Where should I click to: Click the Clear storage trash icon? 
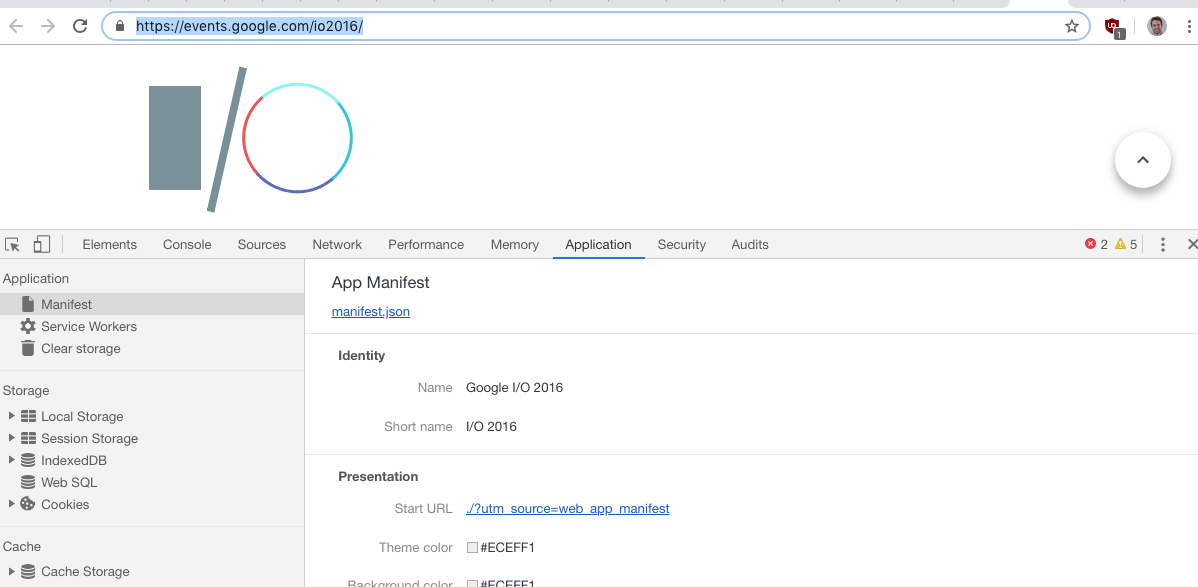(x=28, y=349)
